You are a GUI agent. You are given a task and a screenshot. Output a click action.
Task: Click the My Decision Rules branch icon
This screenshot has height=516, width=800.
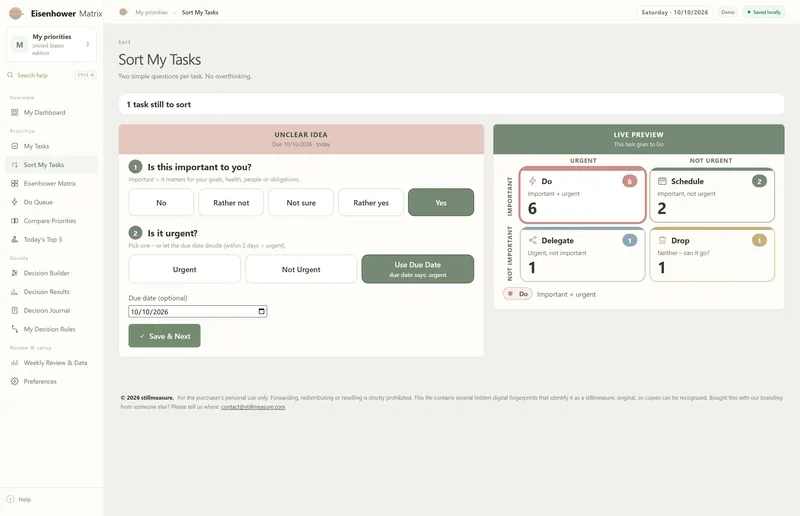coord(14,329)
